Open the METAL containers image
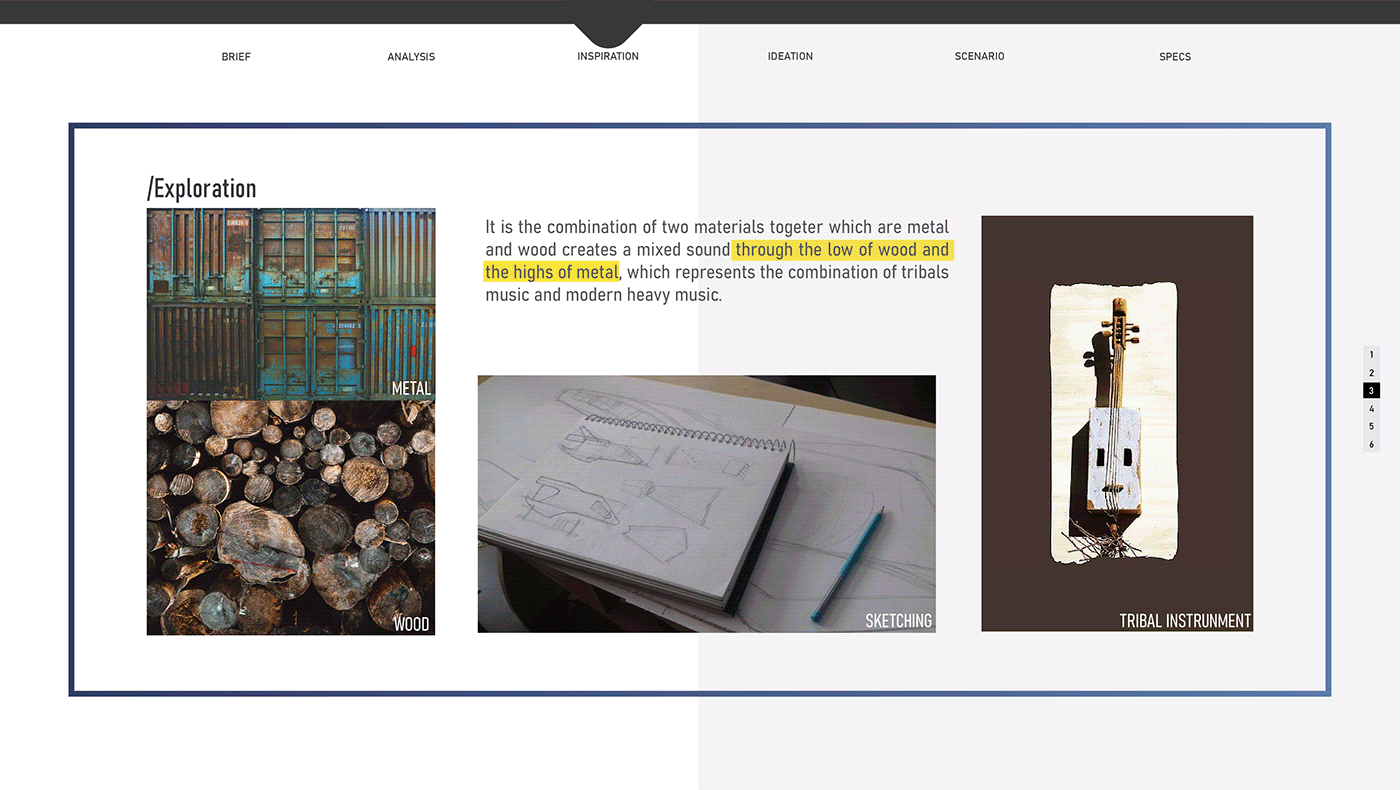The width and height of the screenshot is (1400, 790). coord(291,304)
